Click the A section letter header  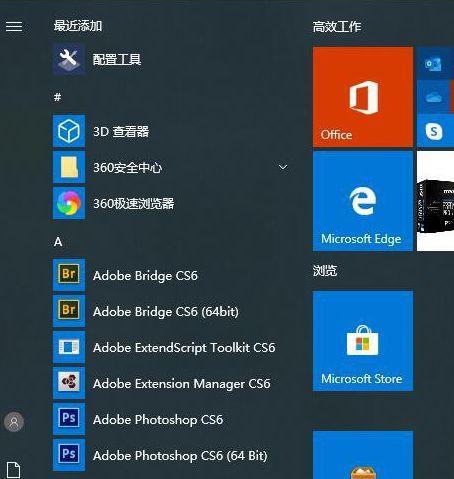[x=58, y=242]
